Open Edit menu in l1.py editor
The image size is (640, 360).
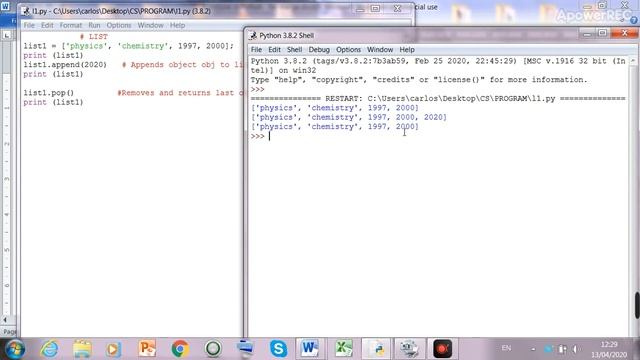coord(47,25)
